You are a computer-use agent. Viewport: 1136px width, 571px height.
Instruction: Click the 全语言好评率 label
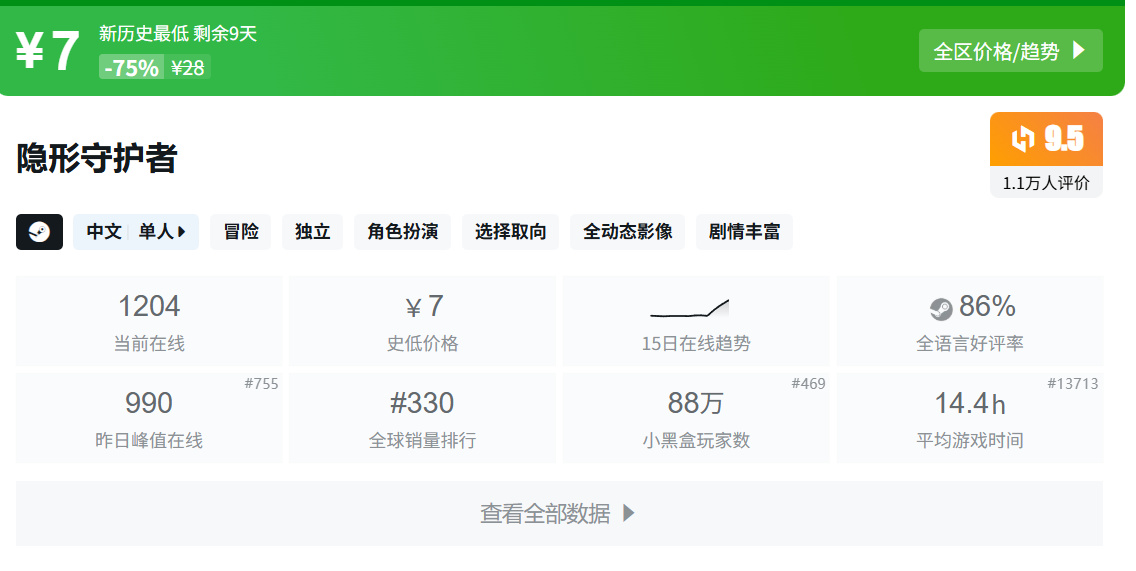click(969, 343)
